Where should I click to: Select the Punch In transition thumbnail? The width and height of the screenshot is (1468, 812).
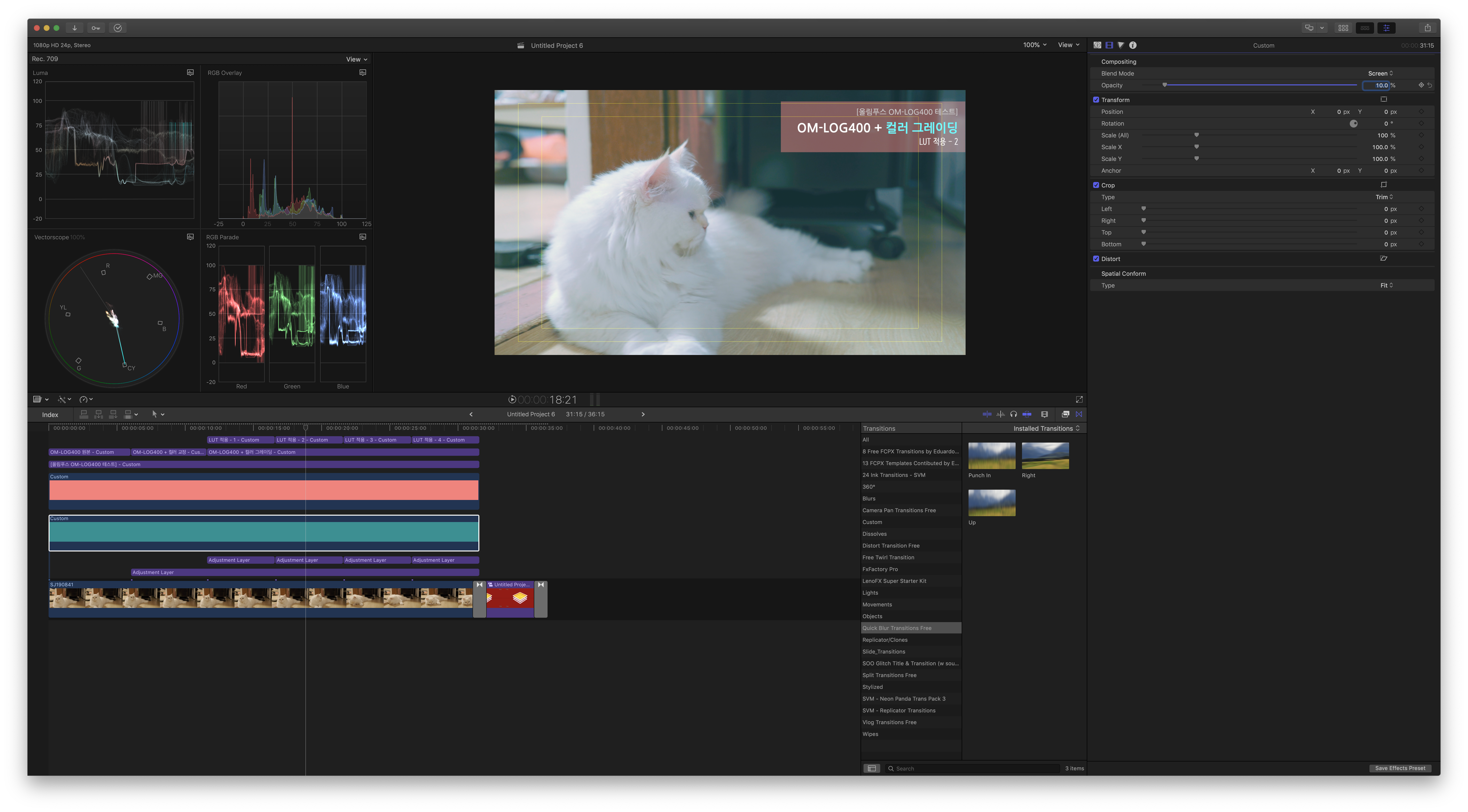[x=992, y=456]
